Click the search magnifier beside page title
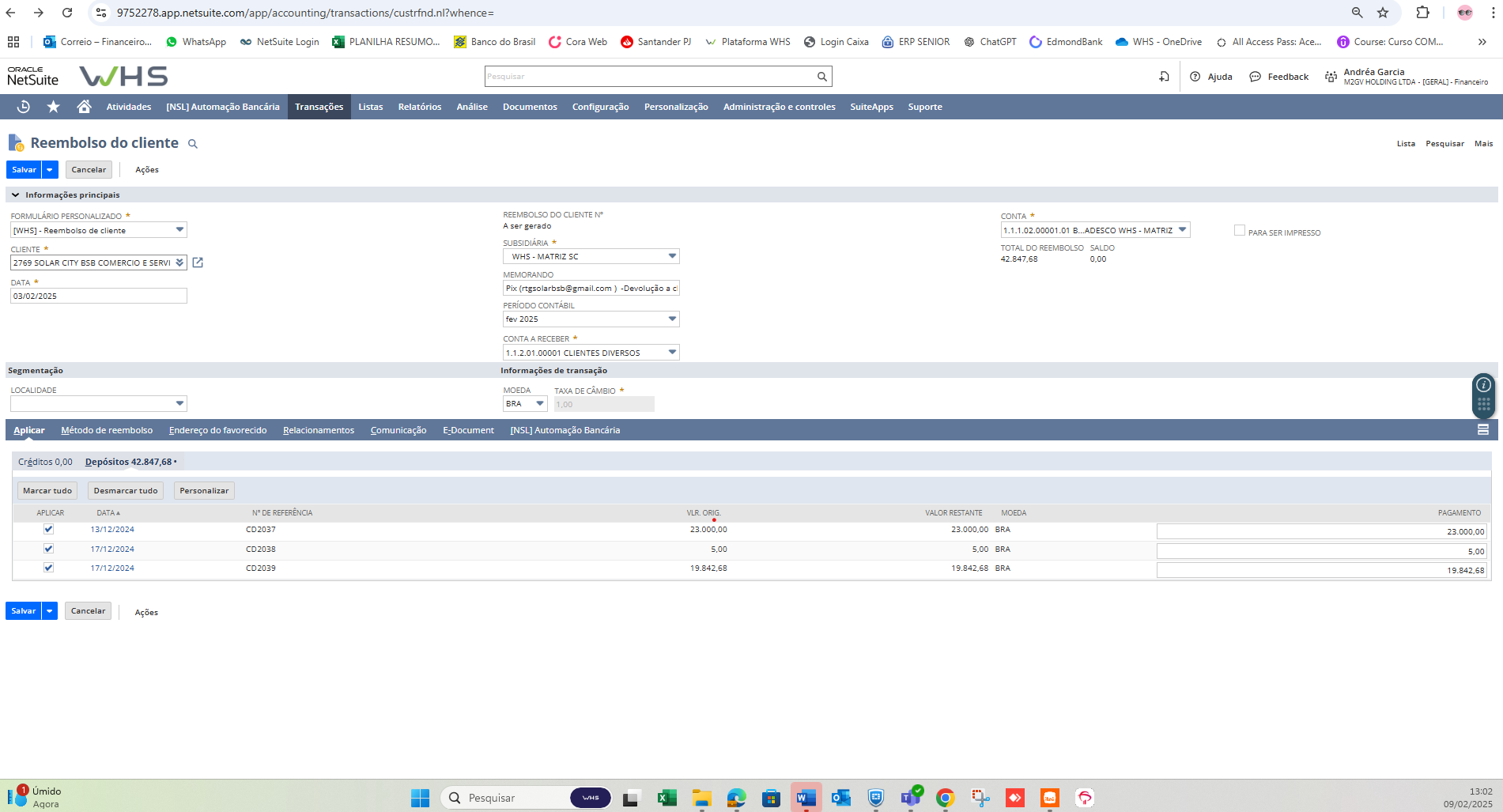The height and width of the screenshot is (812, 1503). [192, 144]
